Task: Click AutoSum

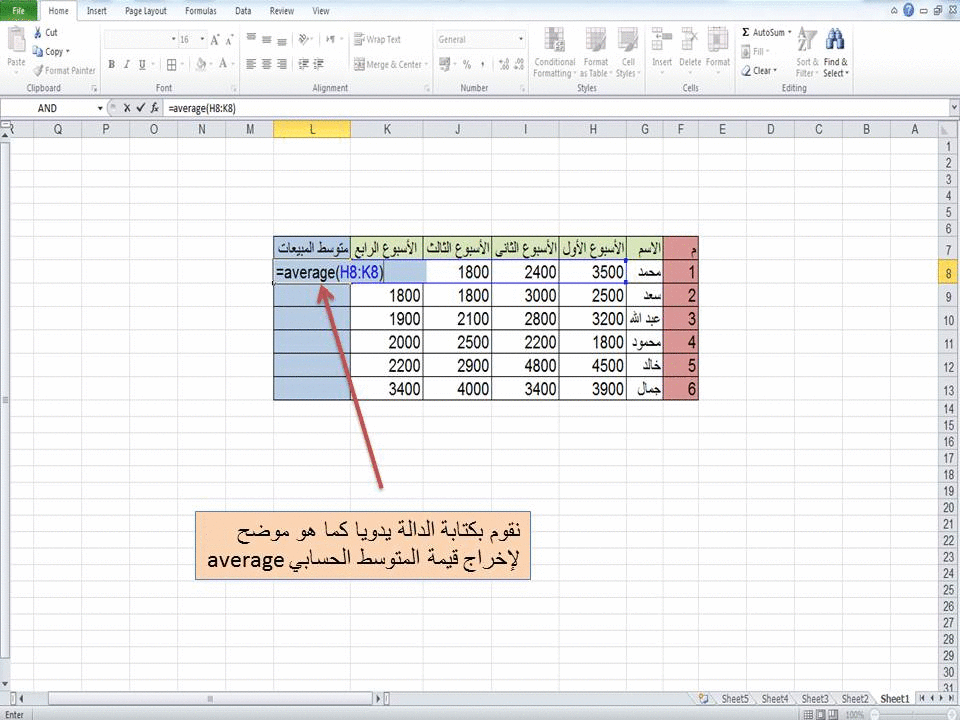Action: [x=763, y=32]
